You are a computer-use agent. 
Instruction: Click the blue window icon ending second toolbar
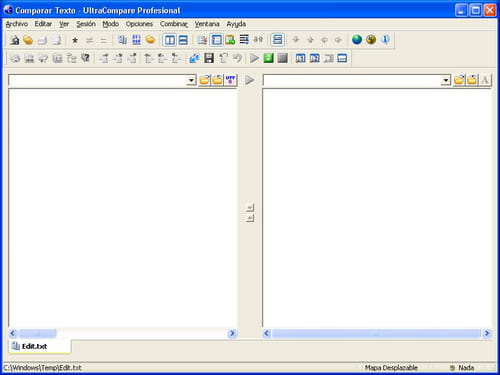[x=342, y=58]
